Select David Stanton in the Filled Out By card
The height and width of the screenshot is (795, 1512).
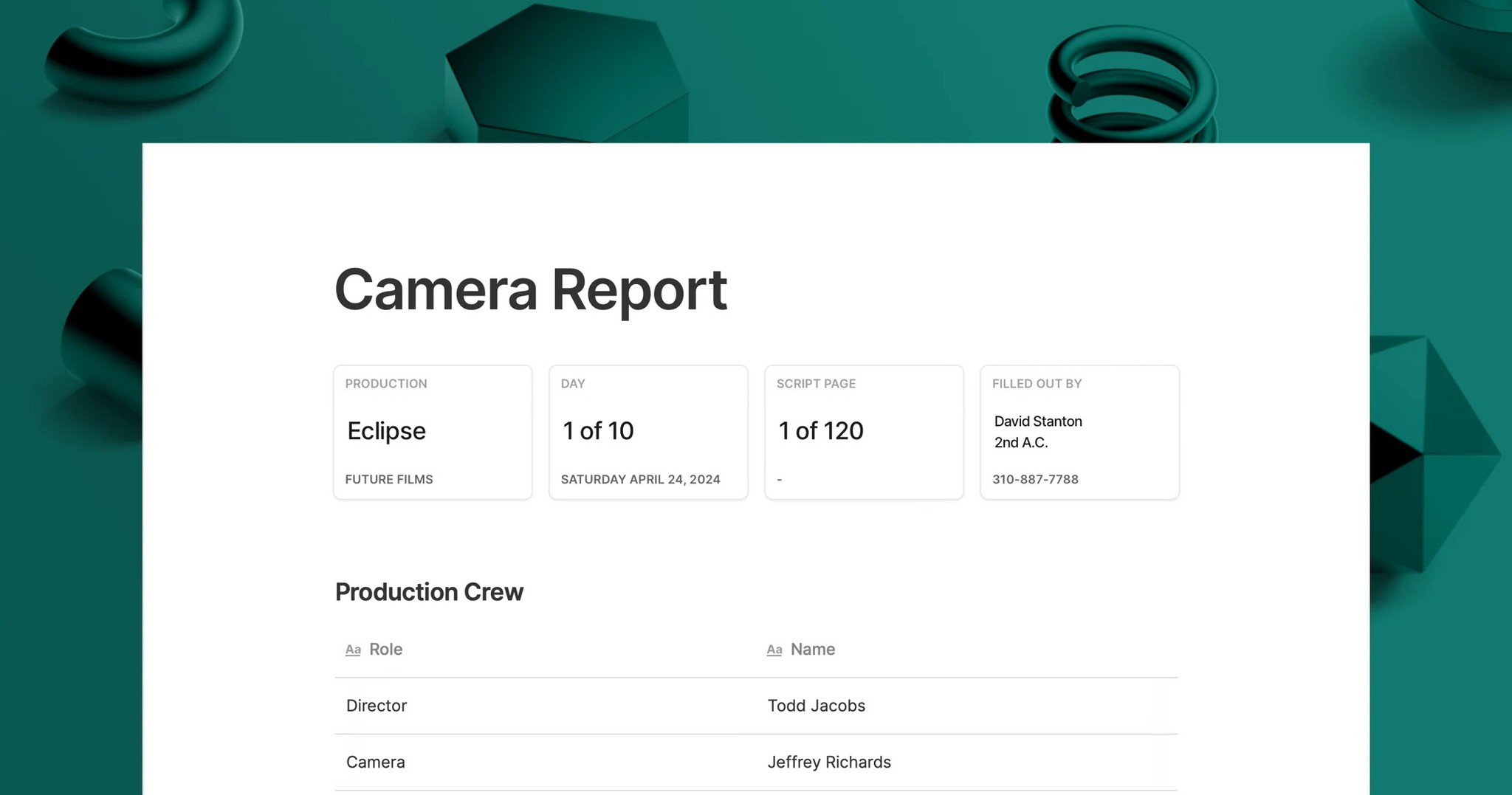tap(1037, 421)
